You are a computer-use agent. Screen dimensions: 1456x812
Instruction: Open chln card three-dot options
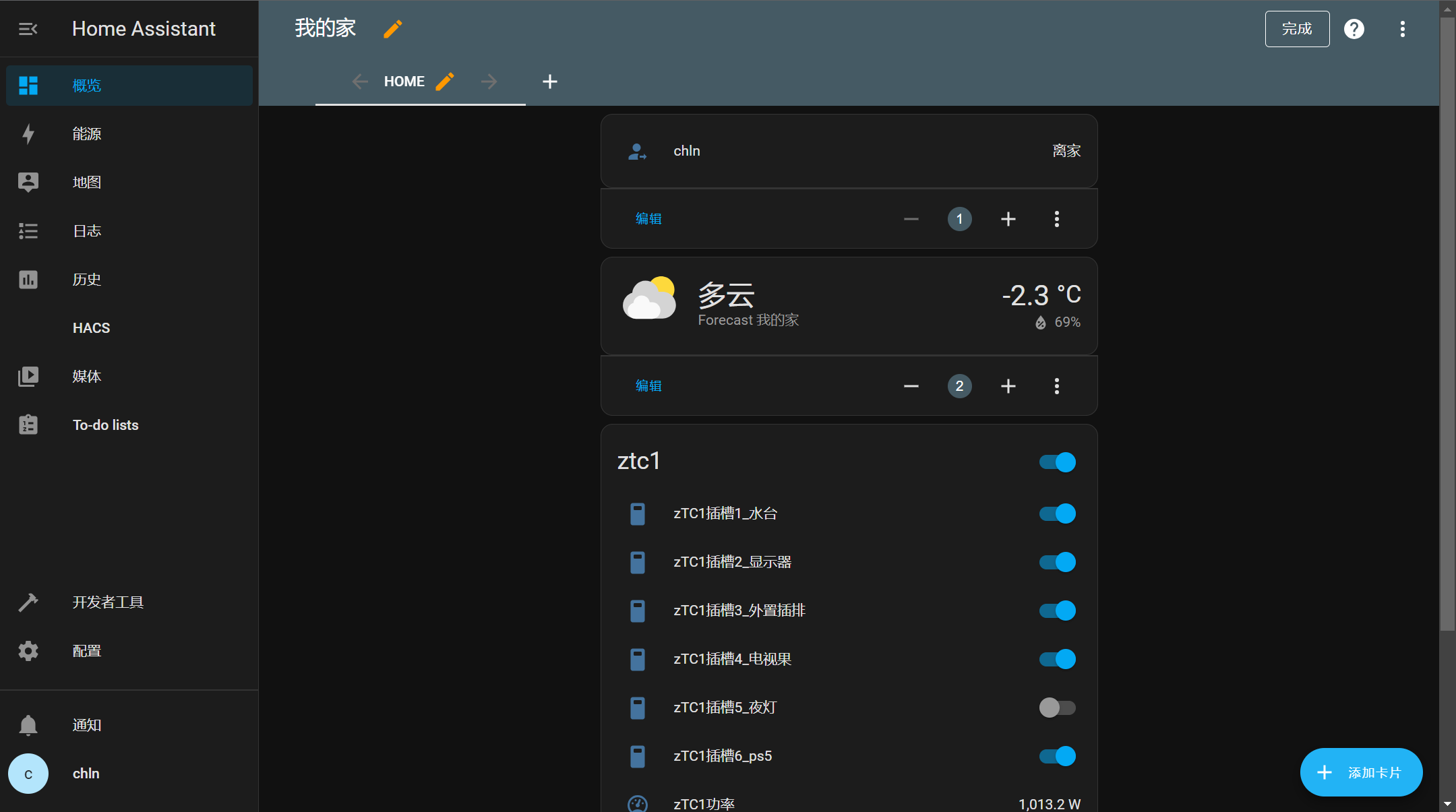pos(1057,219)
